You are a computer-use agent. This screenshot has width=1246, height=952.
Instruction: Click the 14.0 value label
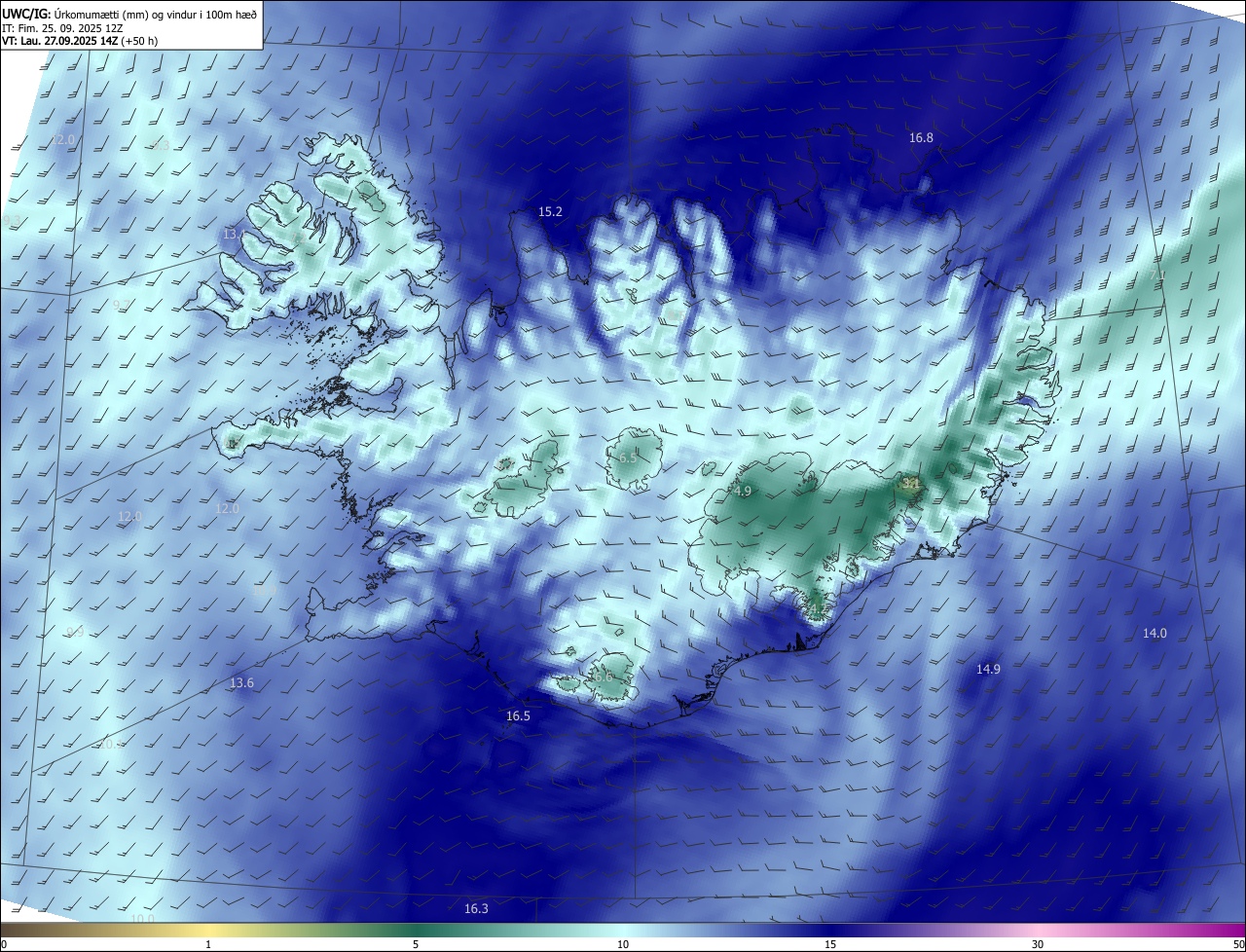(x=1154, y=633)
